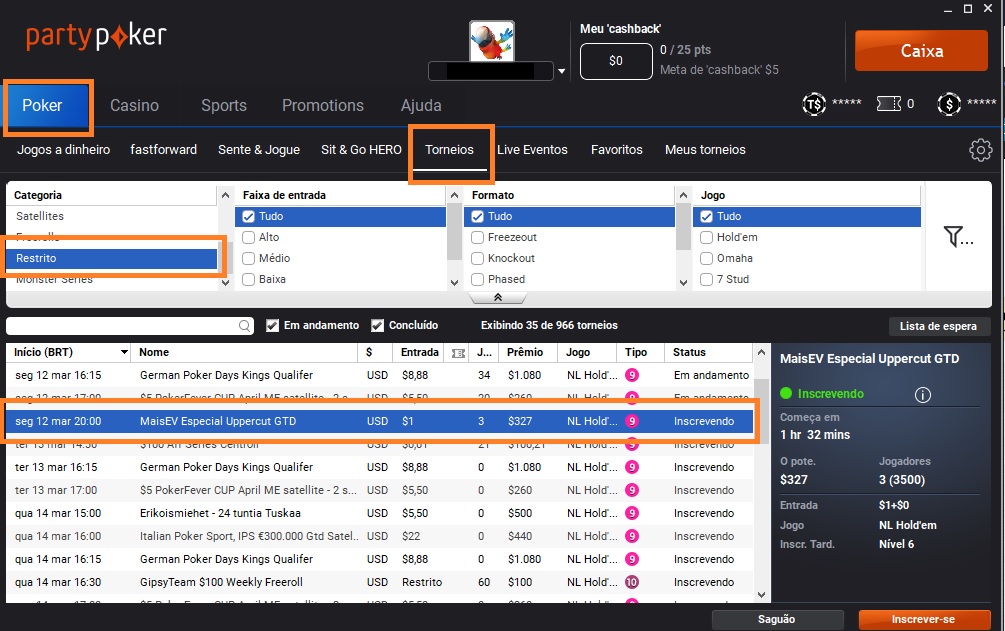Open the settings gear icon

(x=980, y=149)
